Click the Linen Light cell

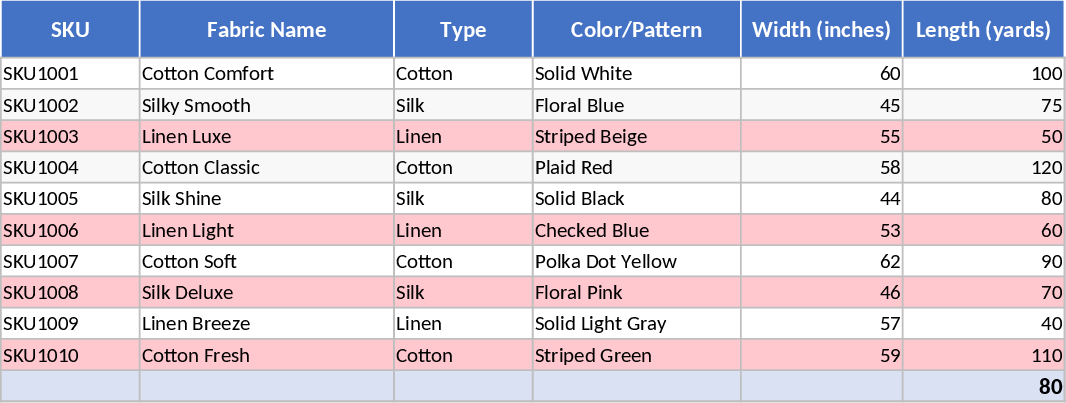click(x=266, y=231)
